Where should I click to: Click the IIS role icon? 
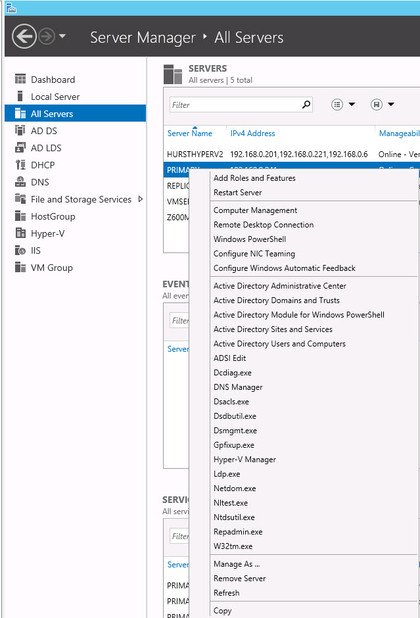20,250
